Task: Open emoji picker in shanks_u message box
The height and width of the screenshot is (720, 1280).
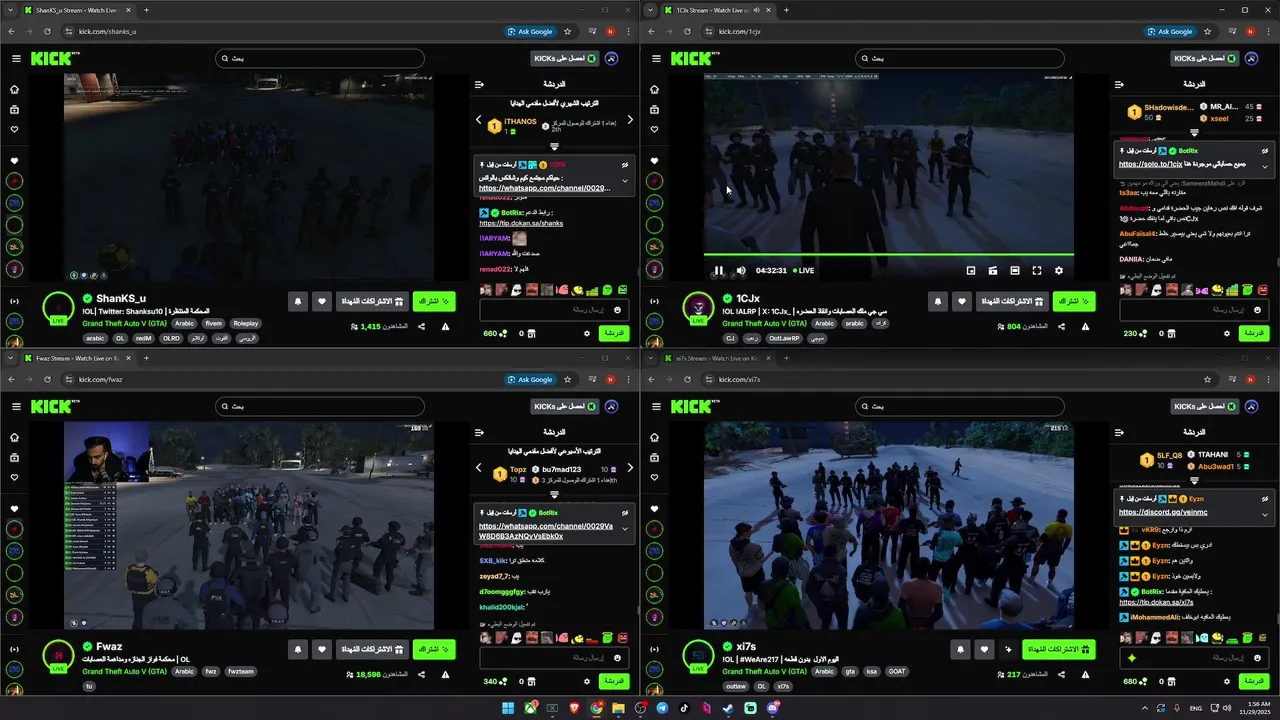Action: click(617, 310)
